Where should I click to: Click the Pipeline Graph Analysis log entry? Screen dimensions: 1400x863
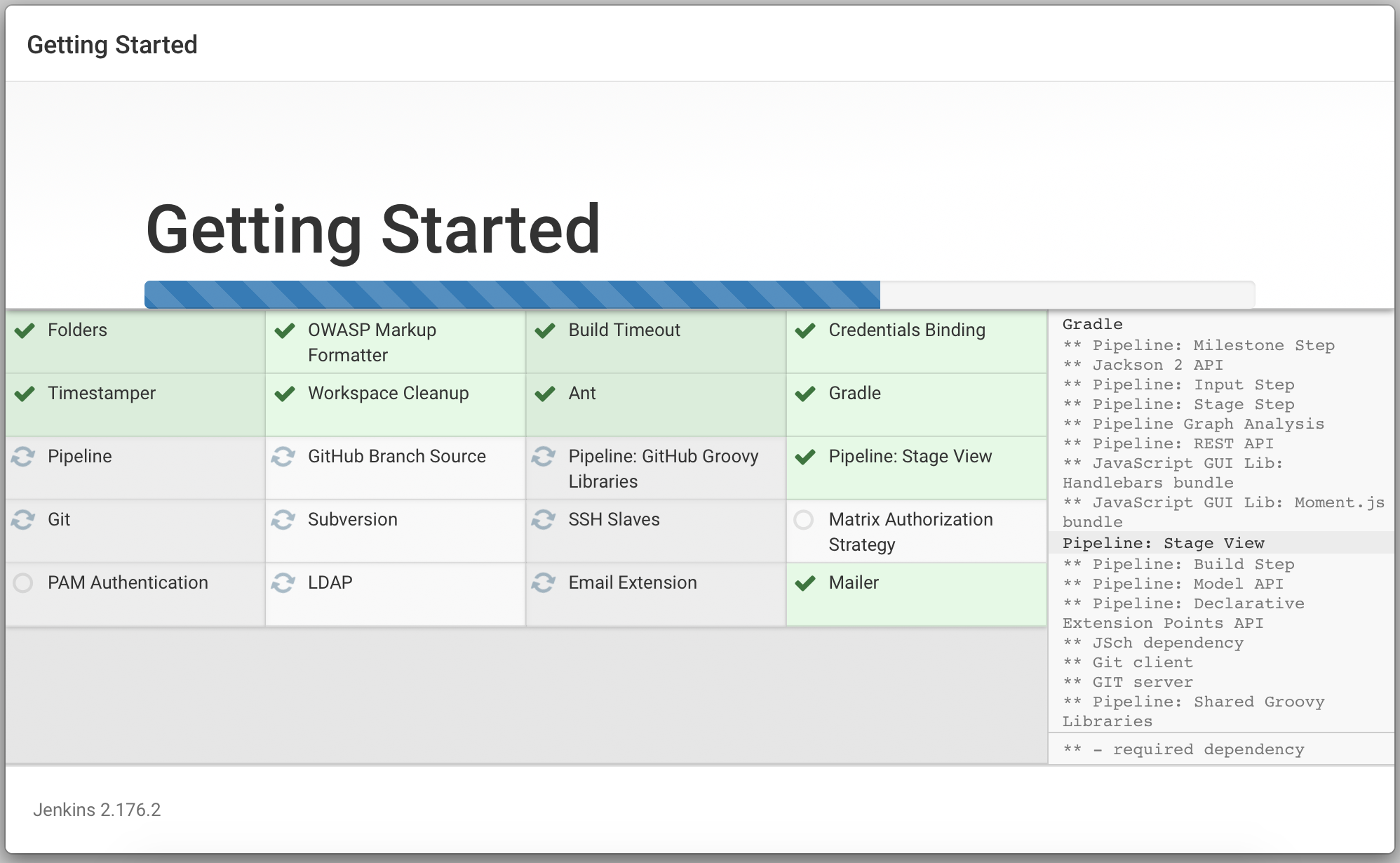[1194, 424]
